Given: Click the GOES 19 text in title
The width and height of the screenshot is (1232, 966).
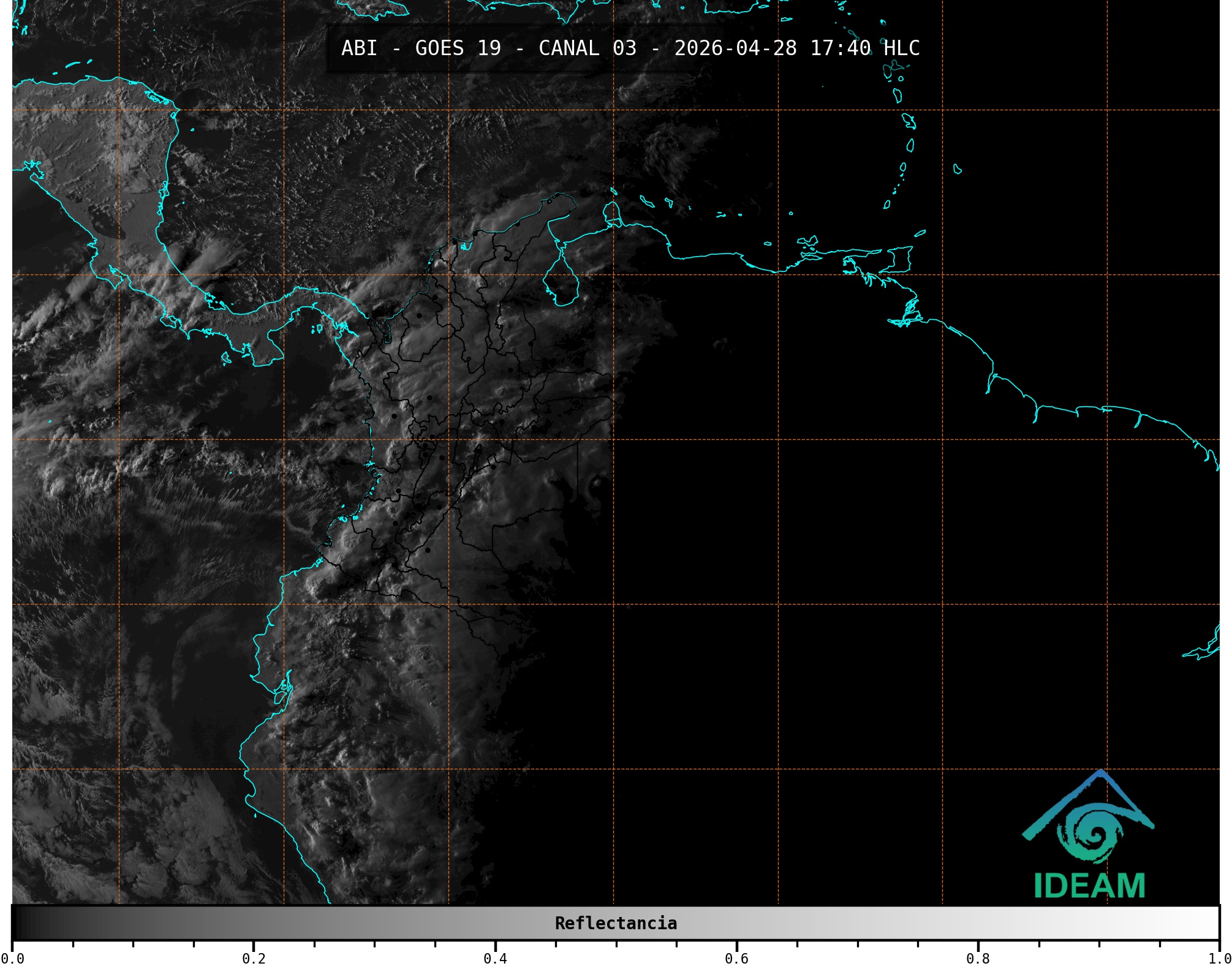Looking at the screenshot, I should tap(458, 48).
